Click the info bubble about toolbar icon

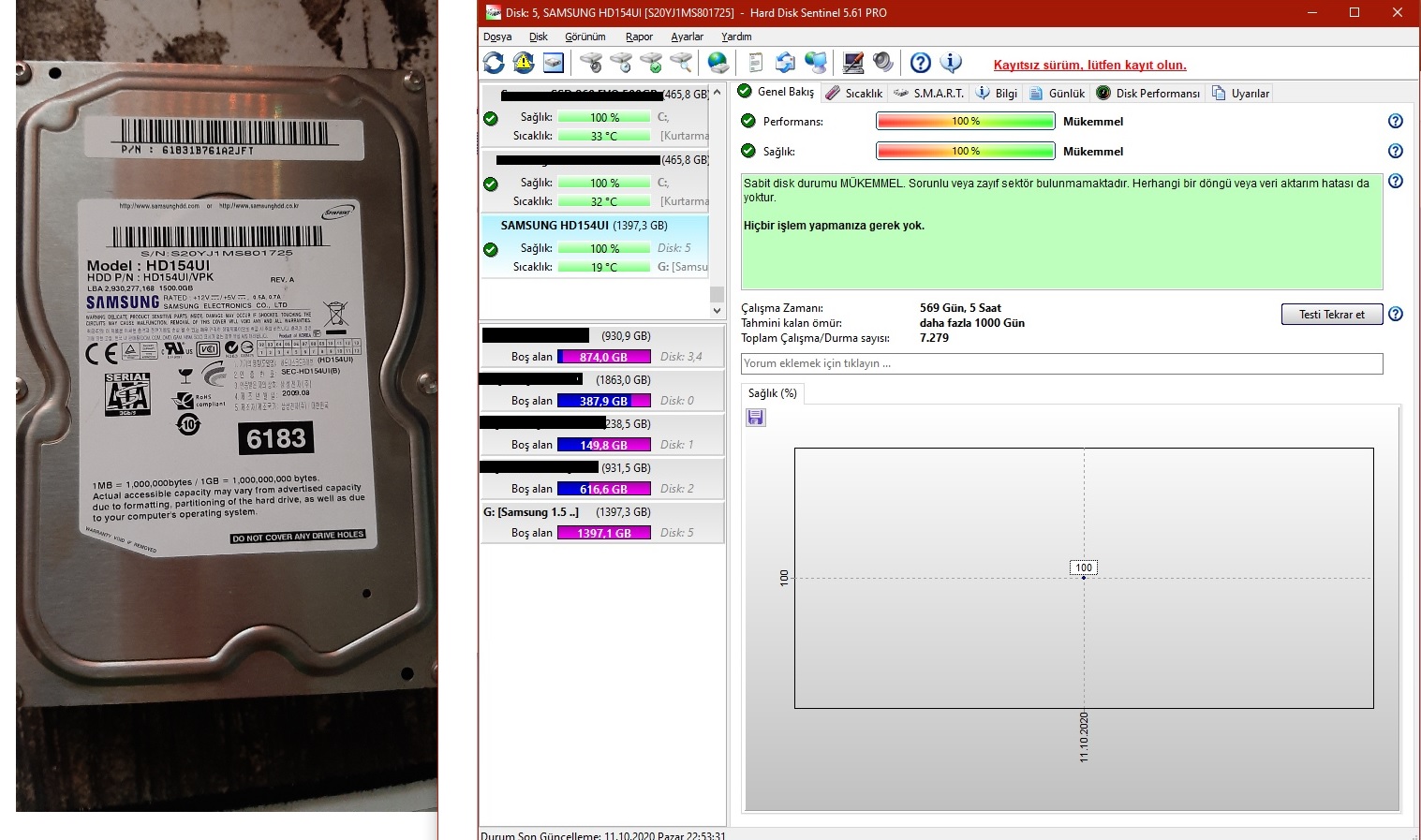[951, 63]
